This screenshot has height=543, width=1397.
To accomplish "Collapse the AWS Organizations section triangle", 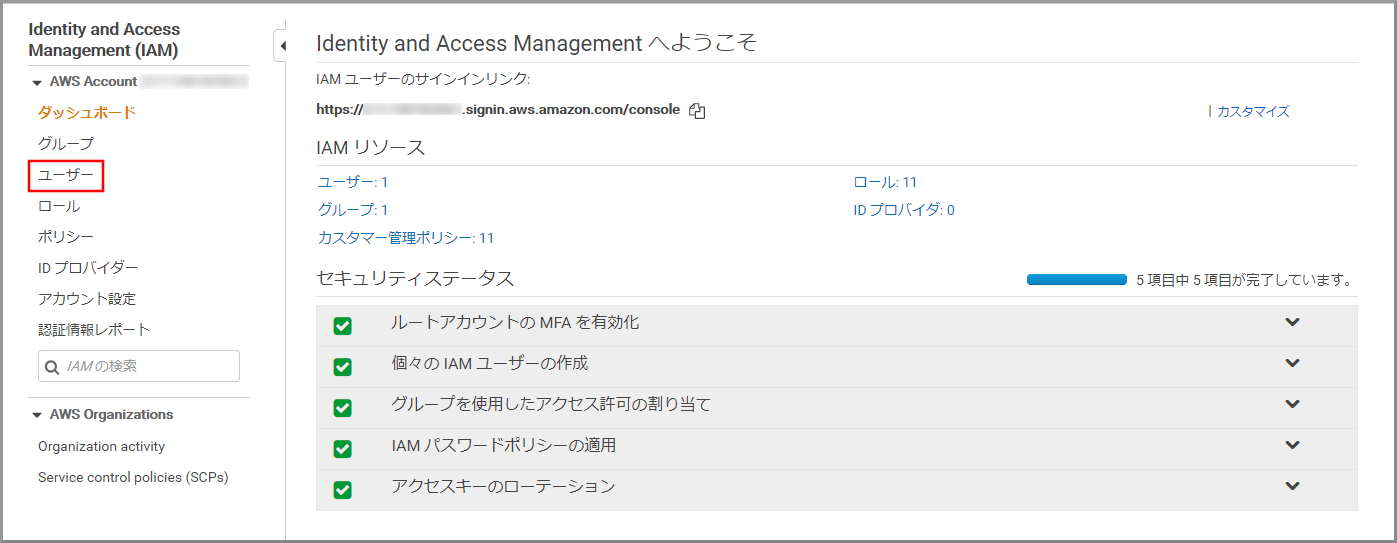I will point(37,415).
